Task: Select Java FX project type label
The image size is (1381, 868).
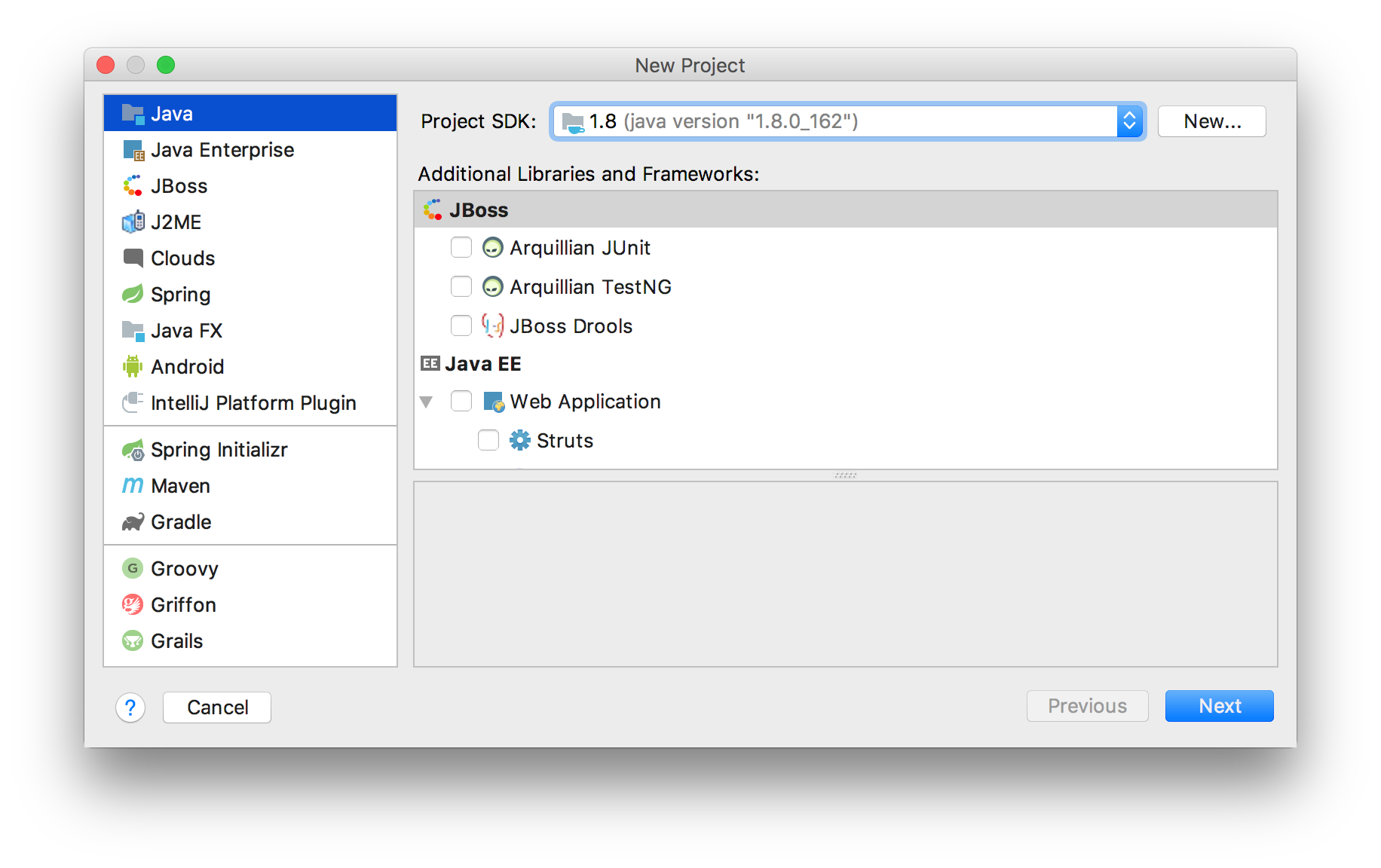Action: tap(187, 331)
